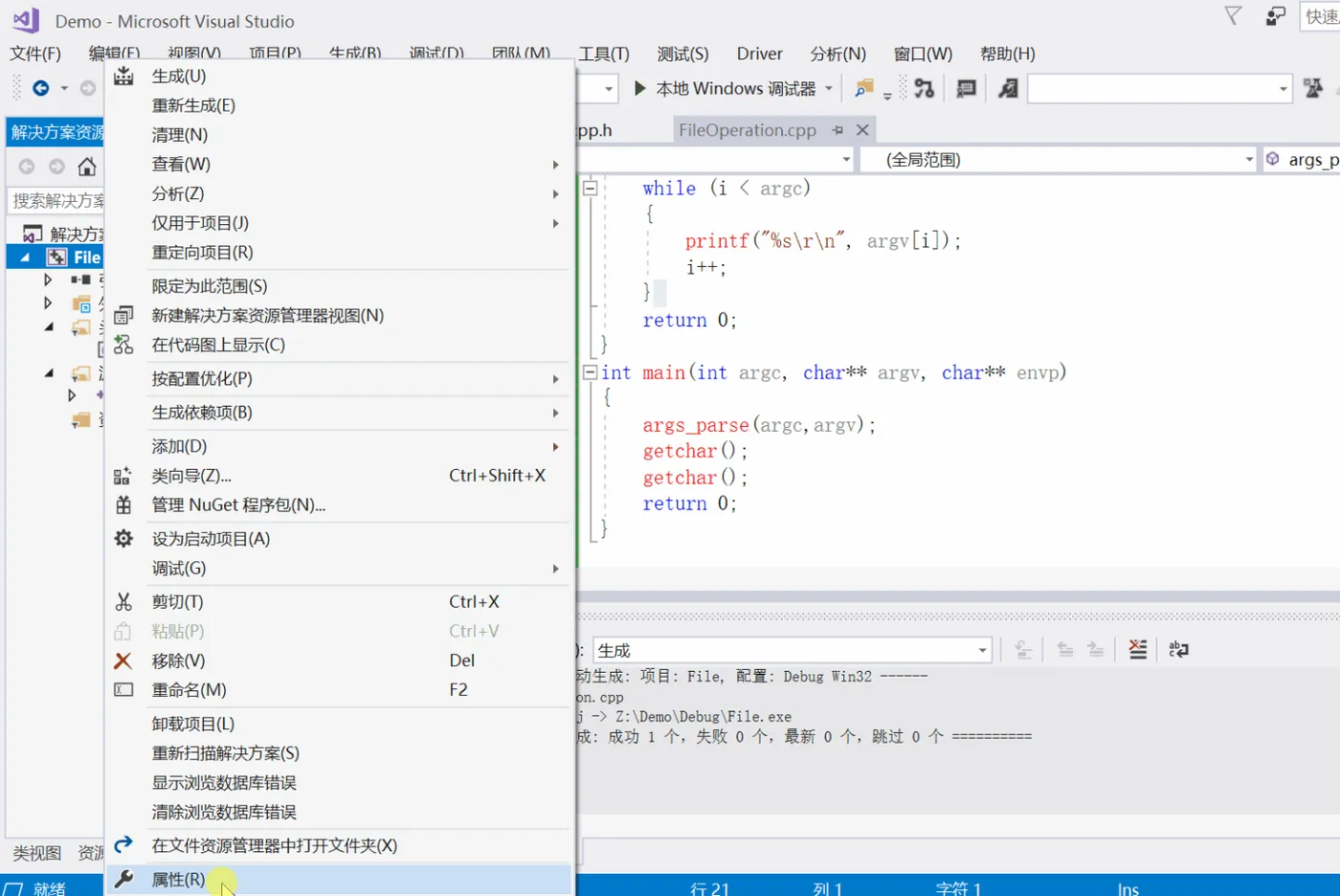The height and width of the screenshot is (896, 1340).
Task: Open the Tools (工具) menu
Action: [x=604, y=54]
